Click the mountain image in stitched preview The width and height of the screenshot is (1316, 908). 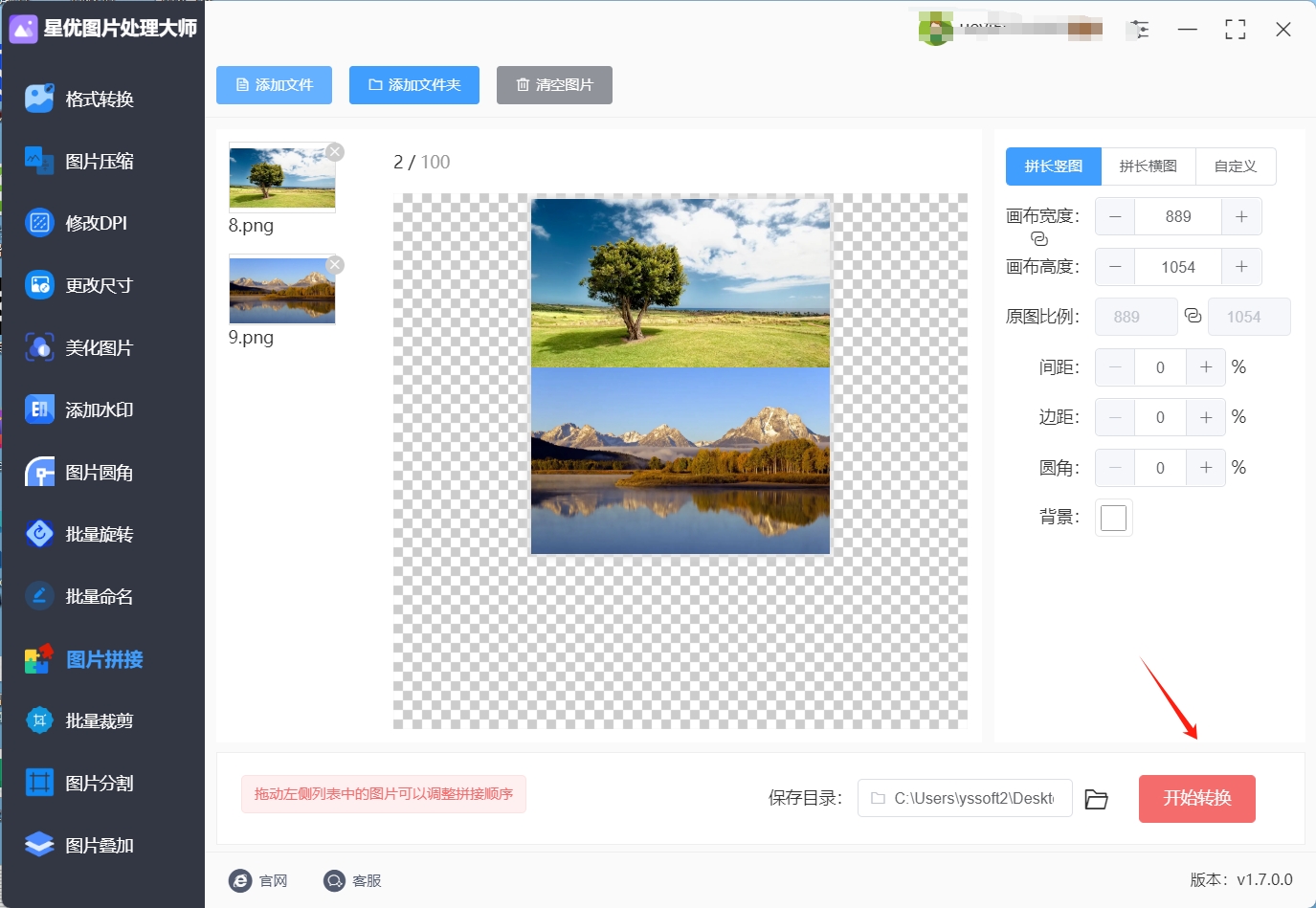[680, 461]
